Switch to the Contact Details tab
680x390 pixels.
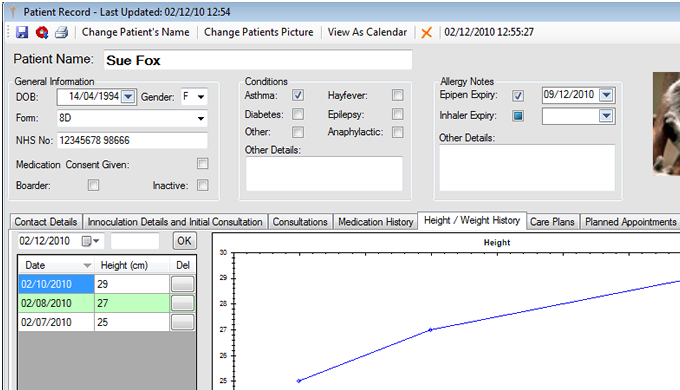point(46,222)
